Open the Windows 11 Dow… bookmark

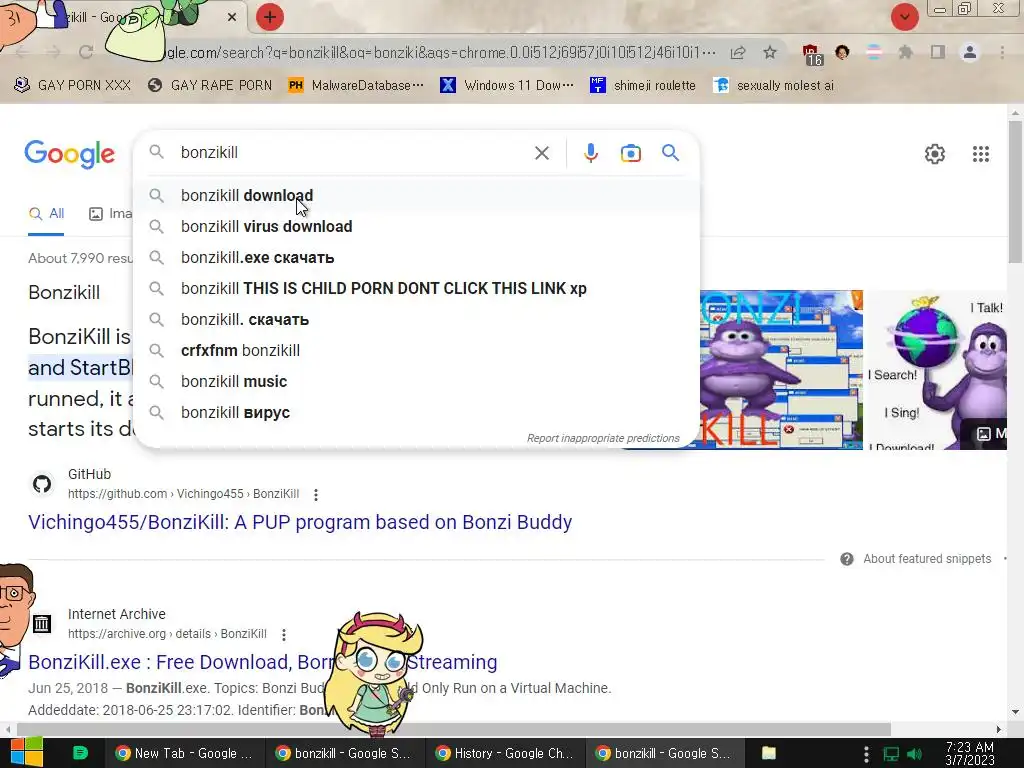(507, 86)
